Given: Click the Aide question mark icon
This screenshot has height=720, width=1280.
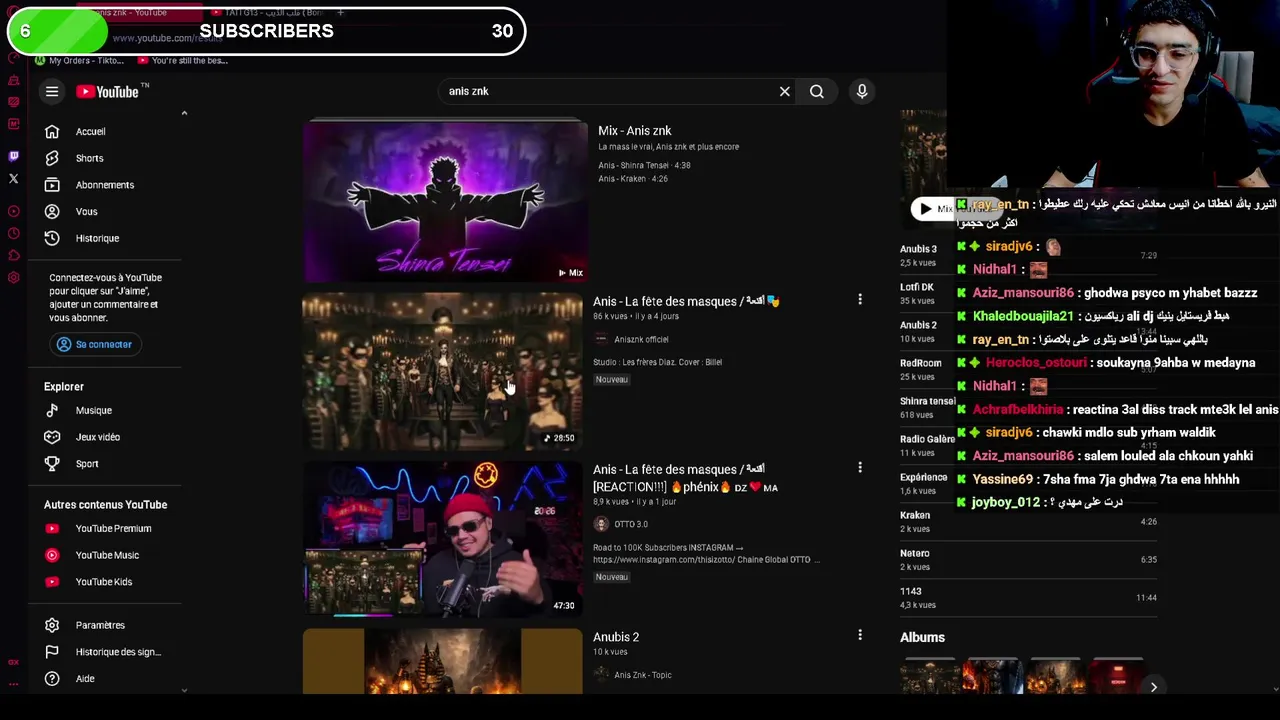Looking at the screenshot, I should coord(52,679).
